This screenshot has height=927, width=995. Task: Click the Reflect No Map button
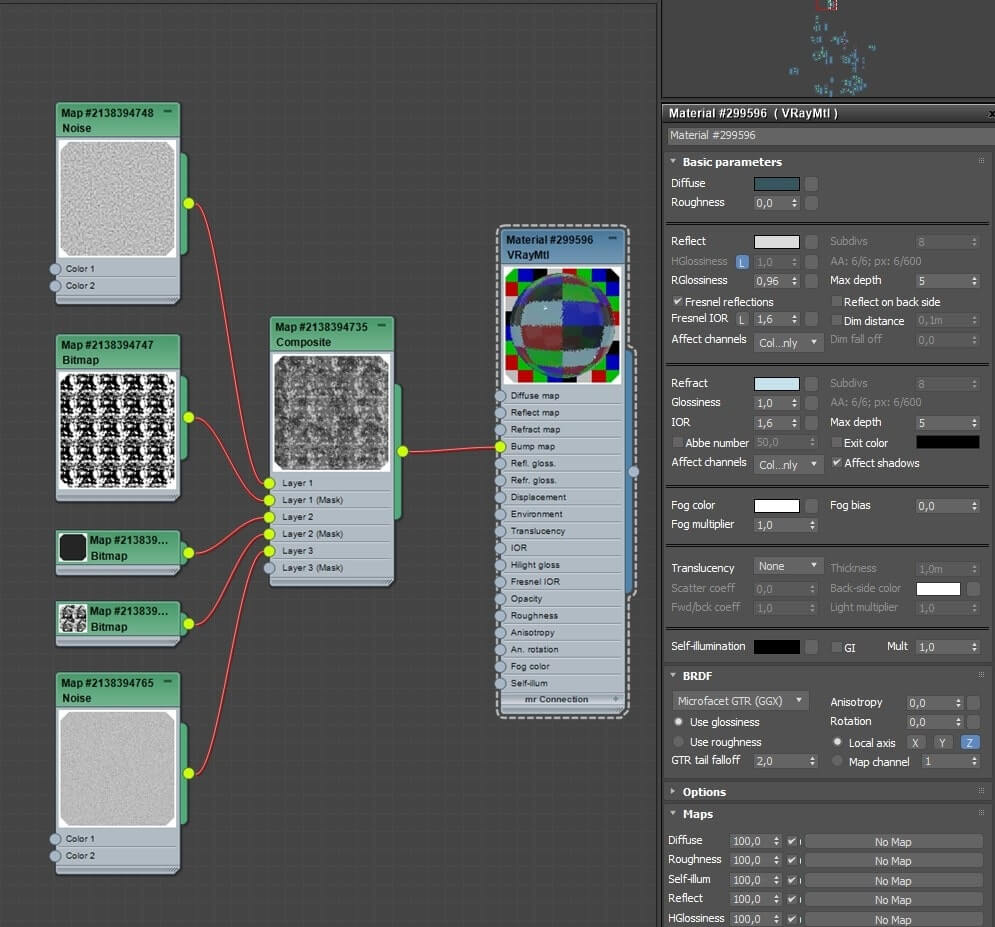click(x=893, y=900)
